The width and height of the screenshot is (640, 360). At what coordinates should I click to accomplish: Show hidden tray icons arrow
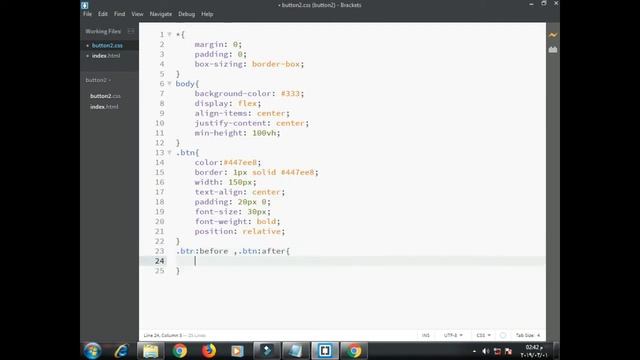474,351
